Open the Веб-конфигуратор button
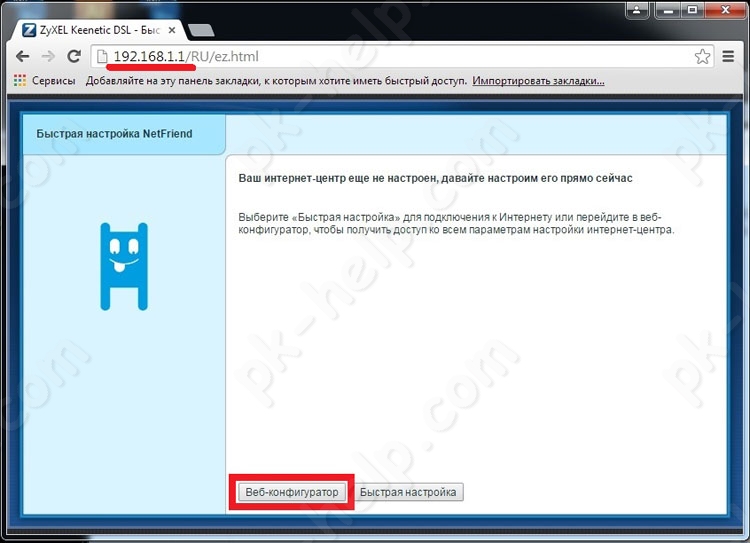The image size is (750, 543). [292, 492]
